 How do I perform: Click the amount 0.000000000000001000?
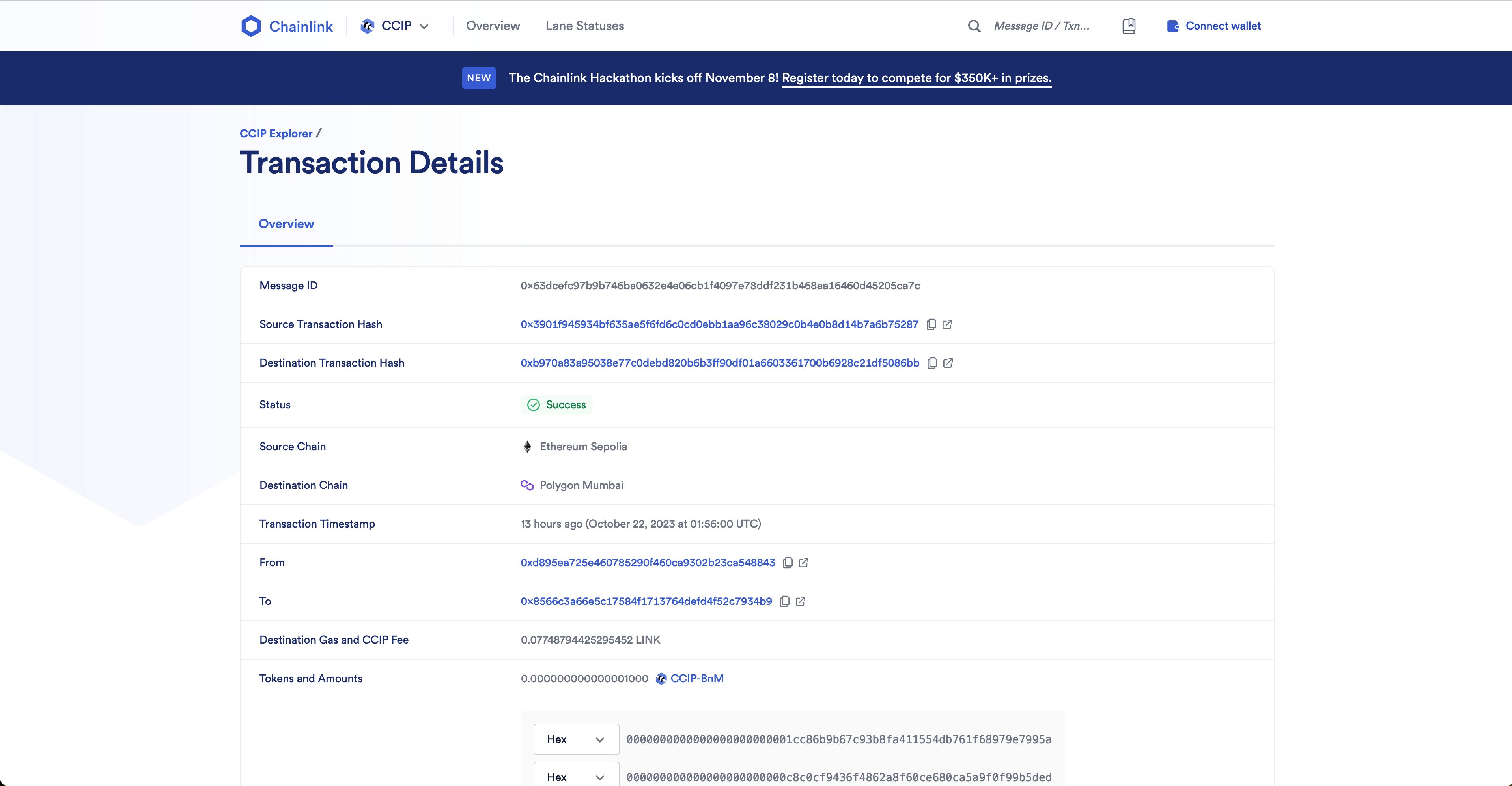pyautogui.click(x=584, y=679)
